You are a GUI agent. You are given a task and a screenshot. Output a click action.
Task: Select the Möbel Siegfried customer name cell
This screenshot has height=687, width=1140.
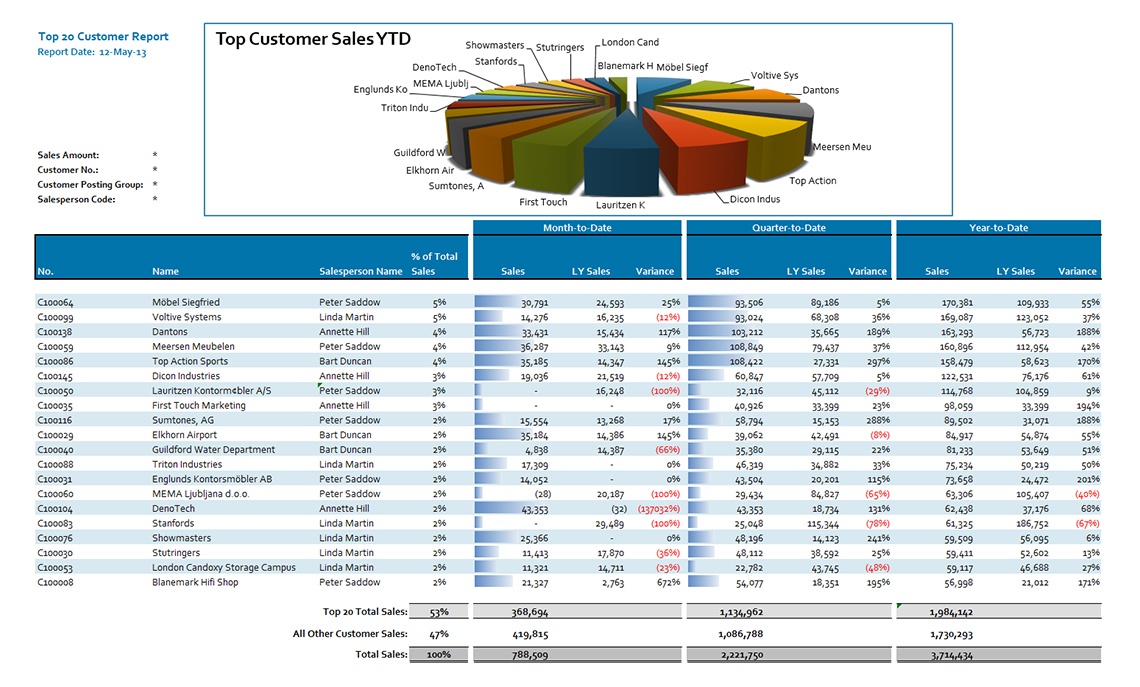coord(185,302)
